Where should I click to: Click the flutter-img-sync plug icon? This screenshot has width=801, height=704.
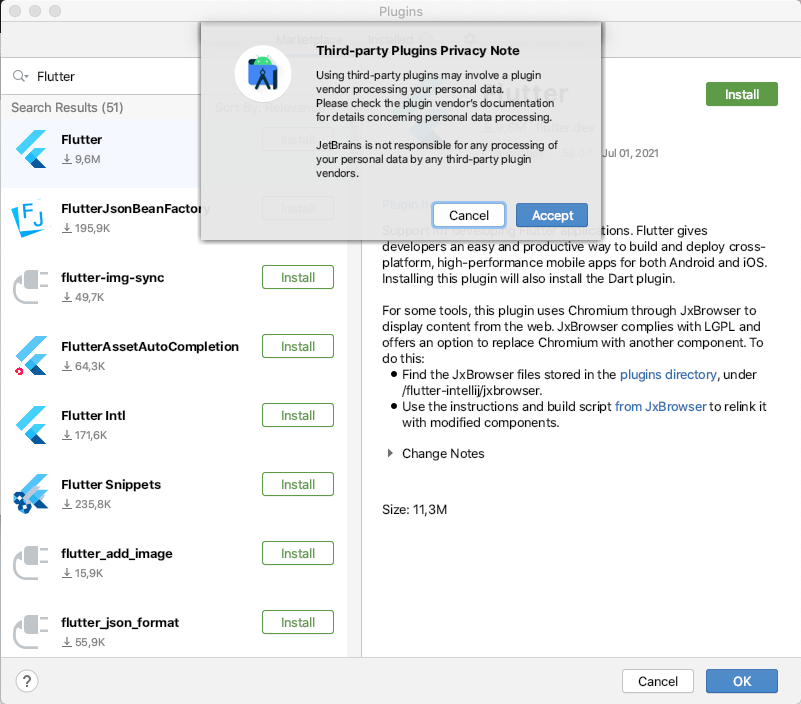coord(32,287)
